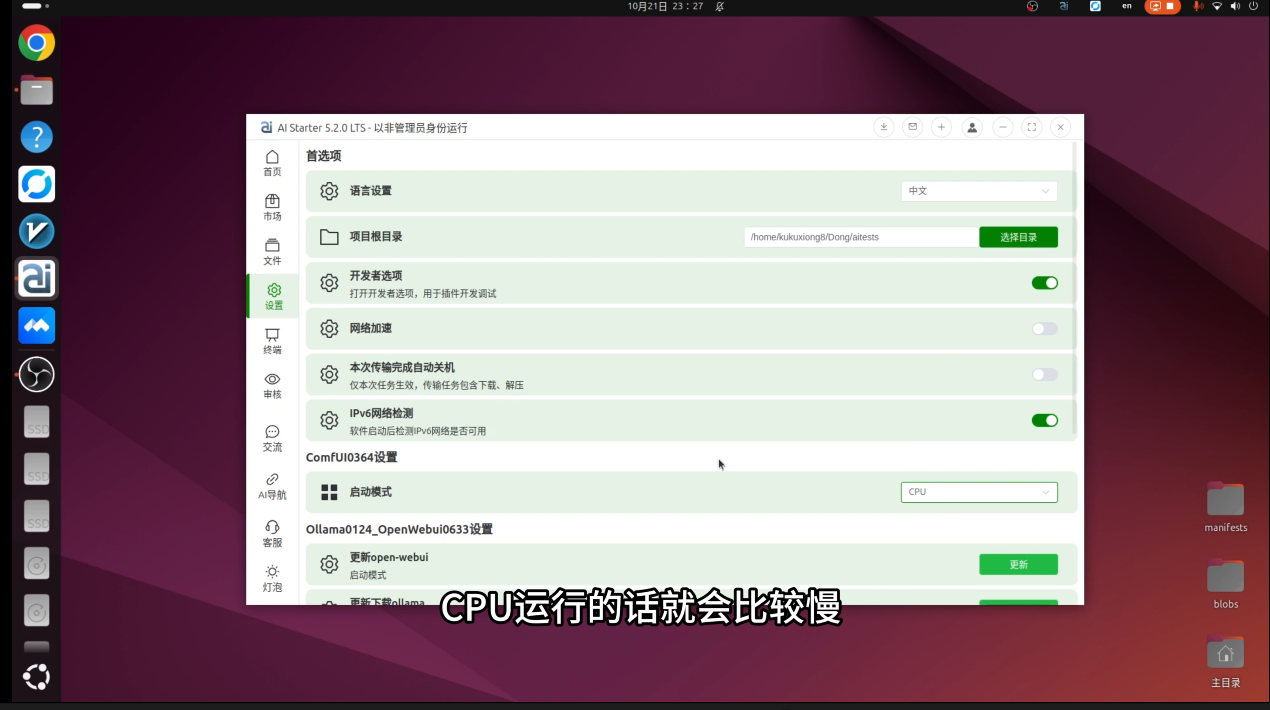Disable the IPv6网络检测 toggle
The height and width of the screenshot is (710, 1270).
(1045, 421)
